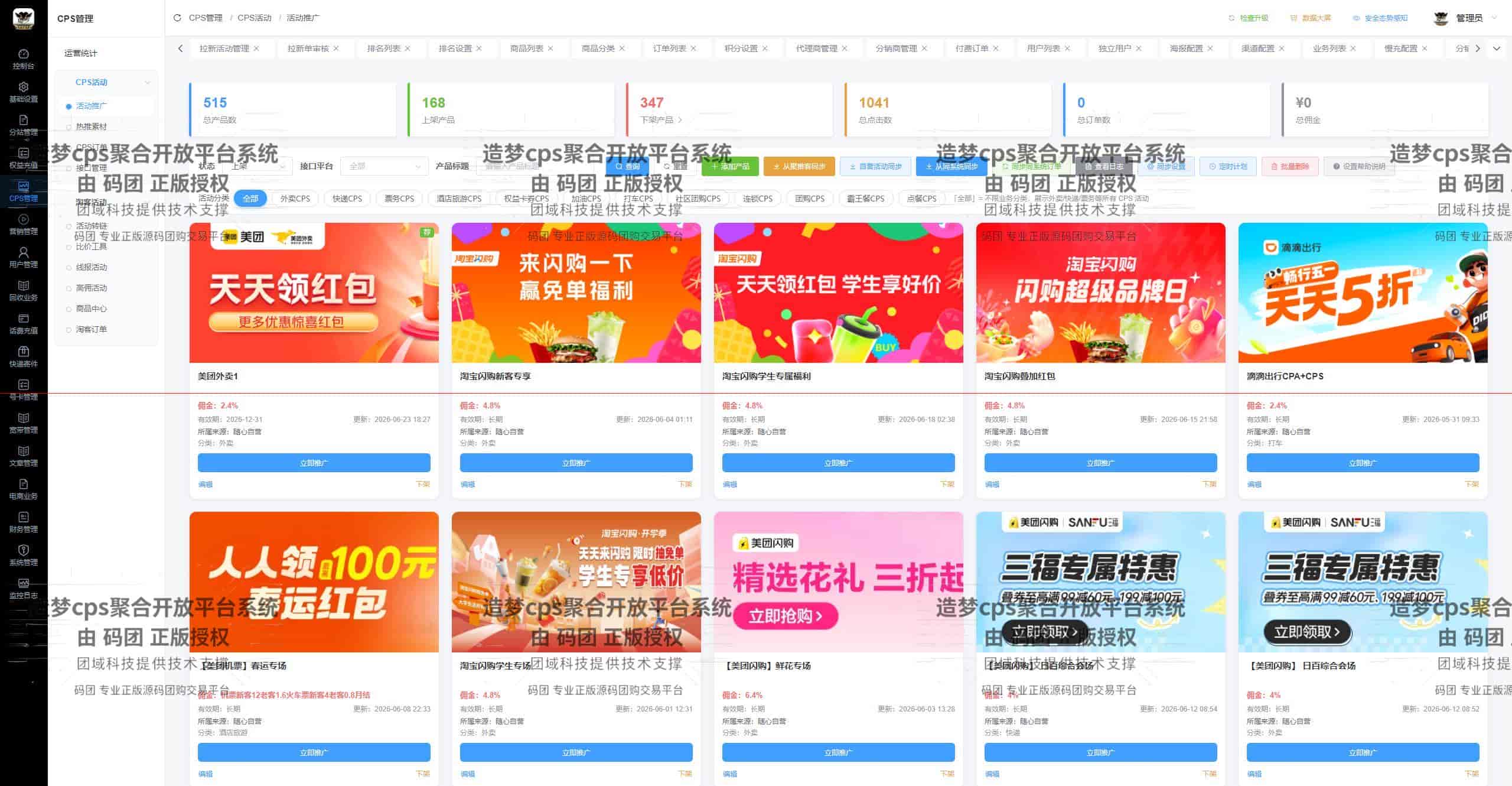Click 检查升级 in the top bar
This screenshot has height=786, width=1512.
1249,18
